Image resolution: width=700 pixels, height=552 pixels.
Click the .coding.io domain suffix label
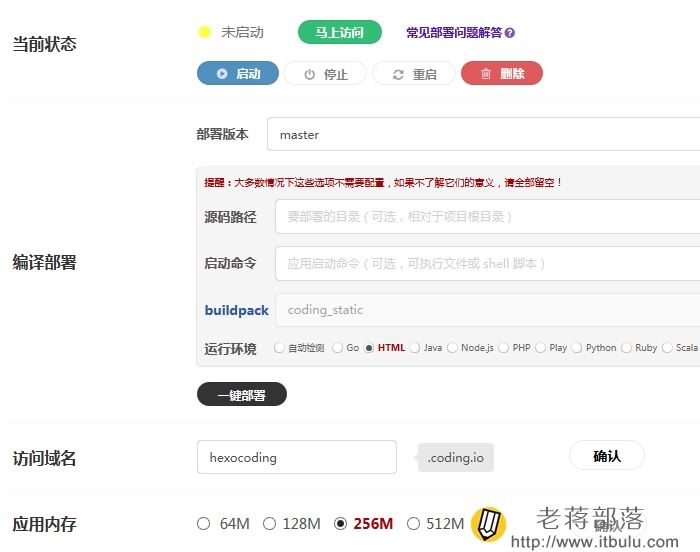456,457
